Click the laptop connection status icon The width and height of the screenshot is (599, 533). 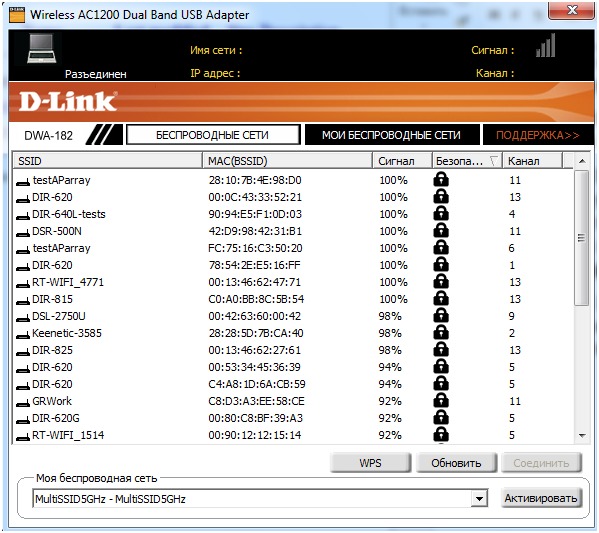pyautogui.click(x=42, y=49)
